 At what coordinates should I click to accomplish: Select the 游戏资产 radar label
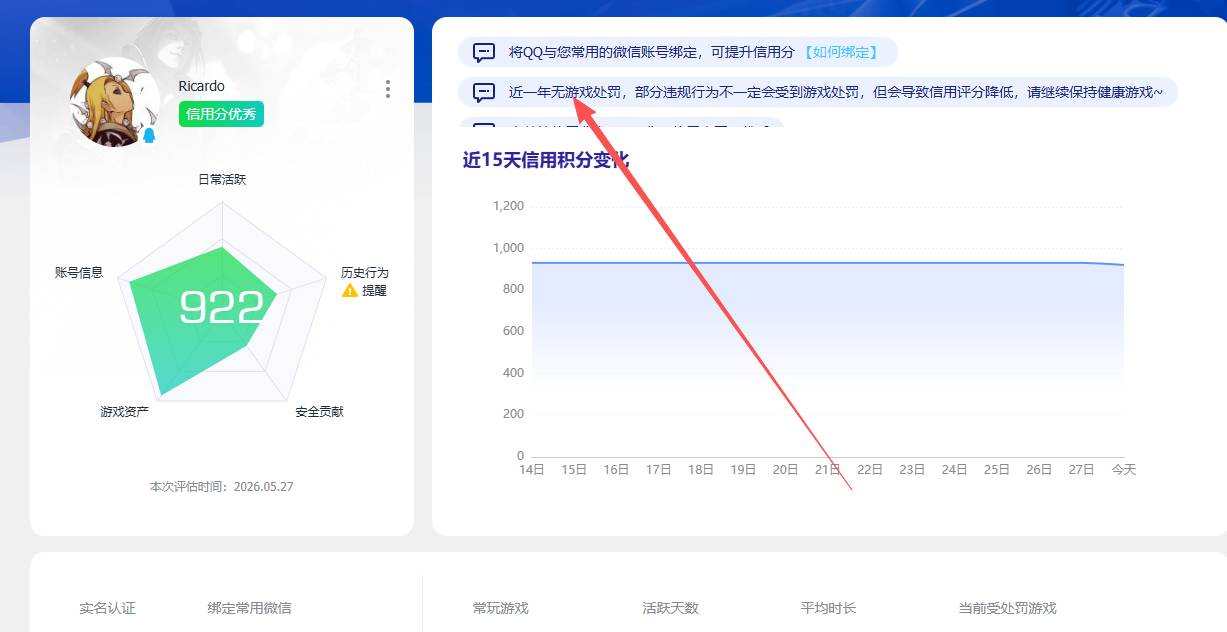pos(124,411)
